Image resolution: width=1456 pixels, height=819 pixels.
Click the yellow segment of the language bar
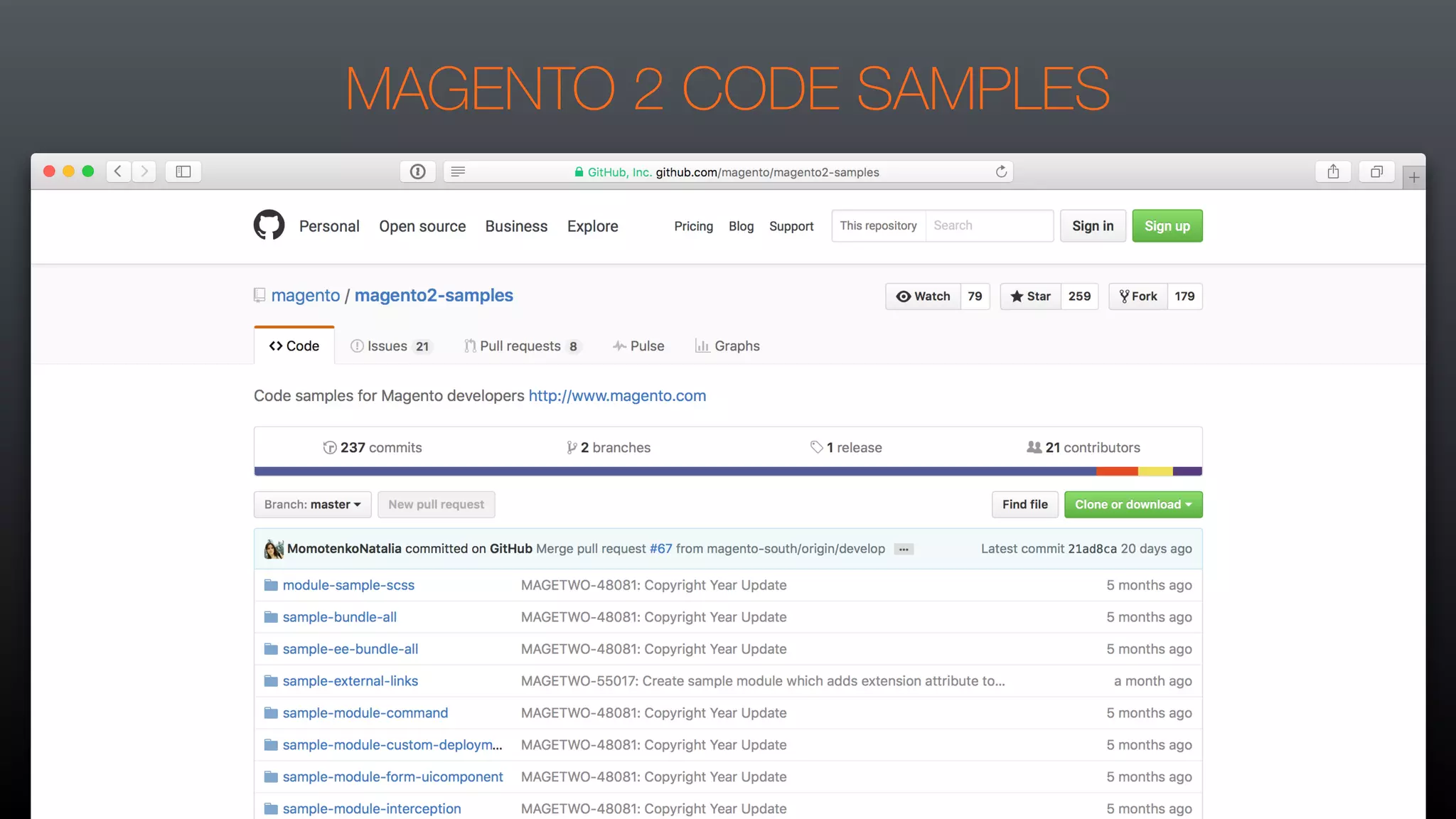1155,471
